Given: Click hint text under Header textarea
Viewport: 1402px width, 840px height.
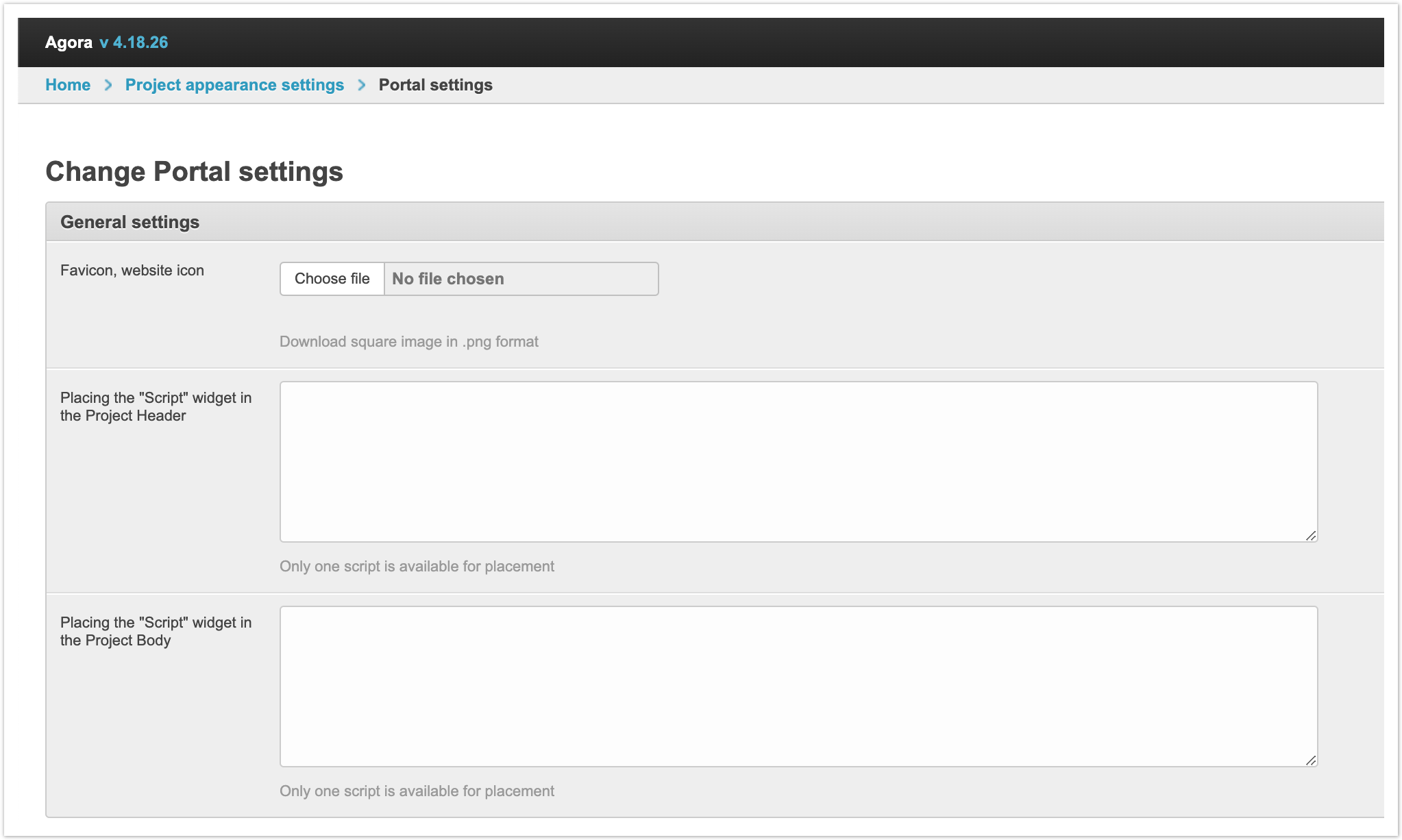Looking at the screenshot, I should click(x=417, y=567).
